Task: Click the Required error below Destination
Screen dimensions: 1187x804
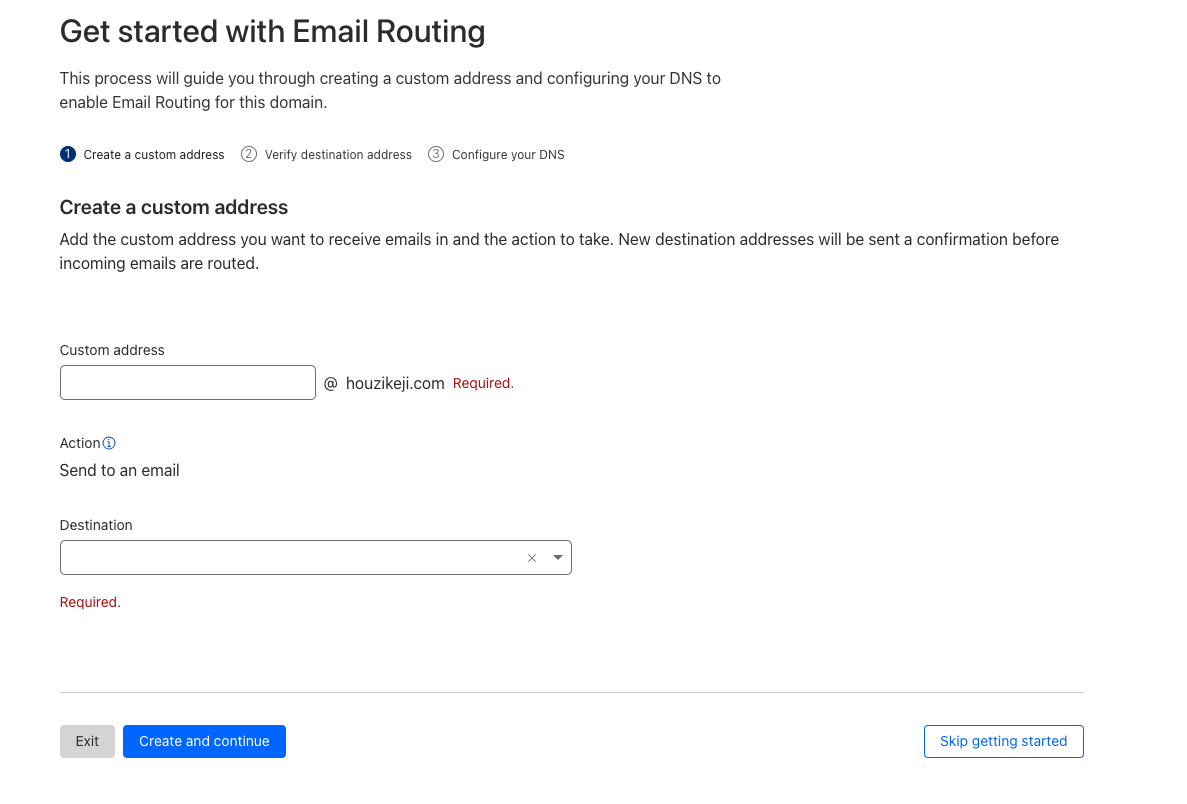Action: pyautogui.click(x=90, y=602)
